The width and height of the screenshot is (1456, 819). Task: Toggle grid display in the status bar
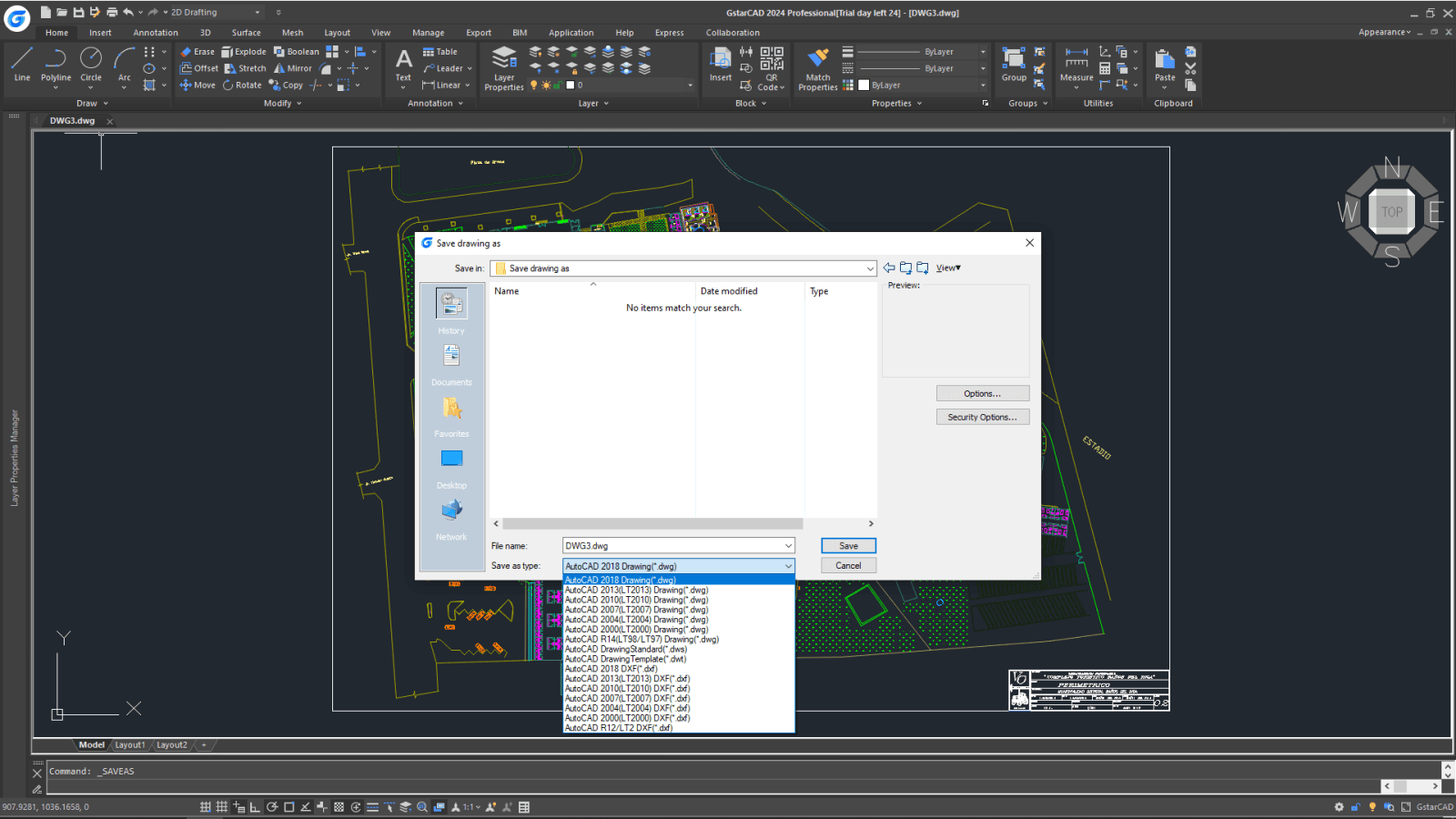[222, 806]
